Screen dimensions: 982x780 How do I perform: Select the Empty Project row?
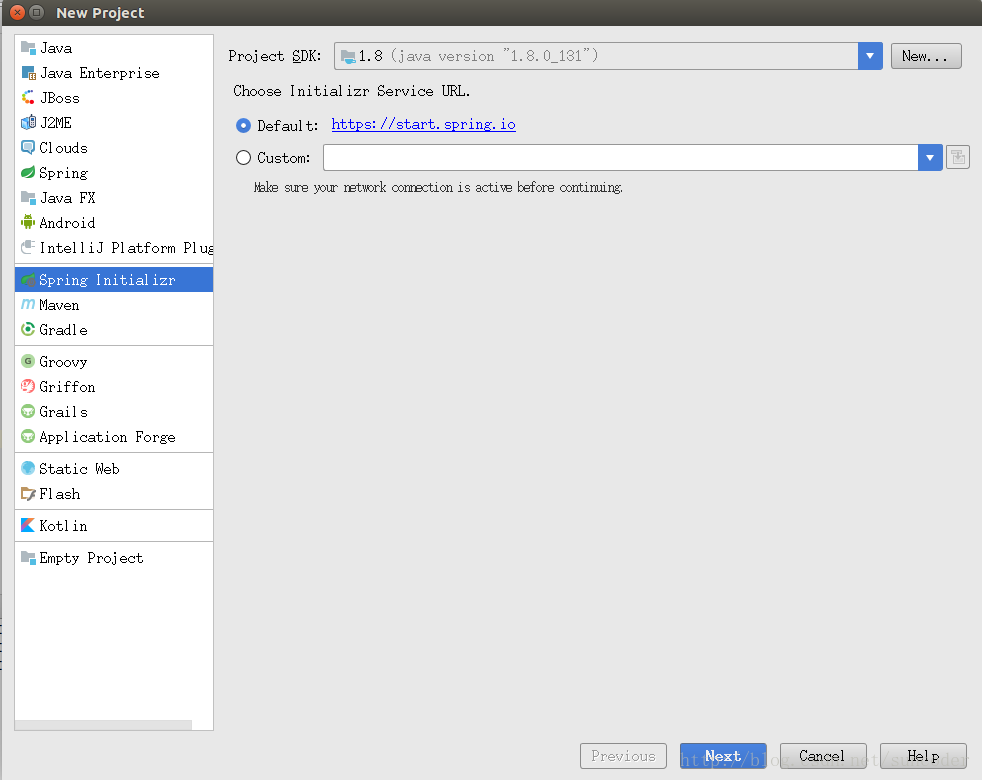[x=114, y=558]
